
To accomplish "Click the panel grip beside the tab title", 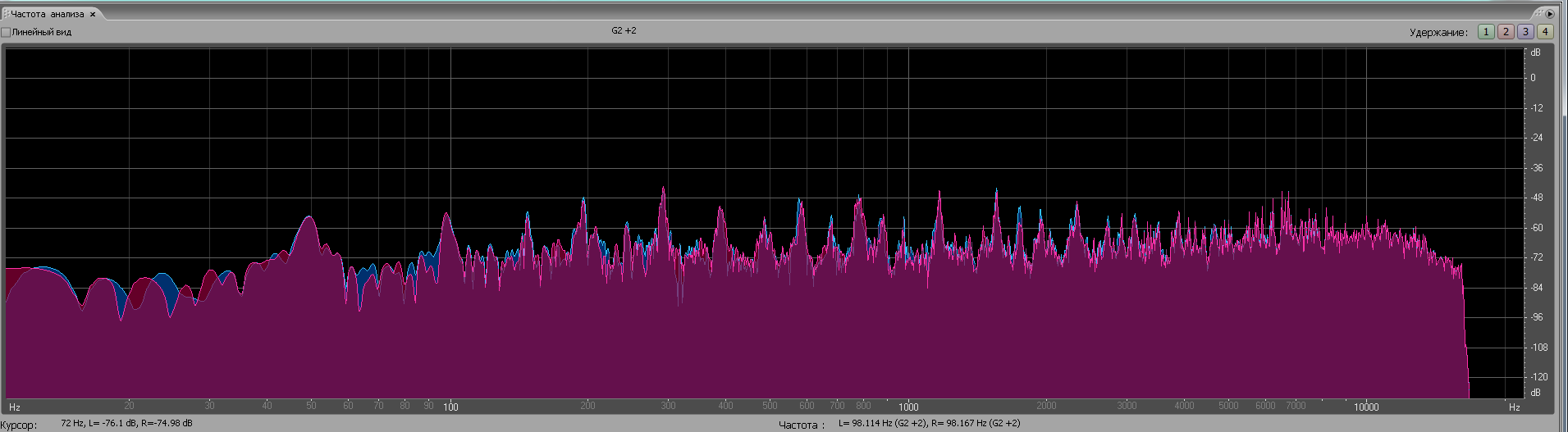I will coord(5,14).
